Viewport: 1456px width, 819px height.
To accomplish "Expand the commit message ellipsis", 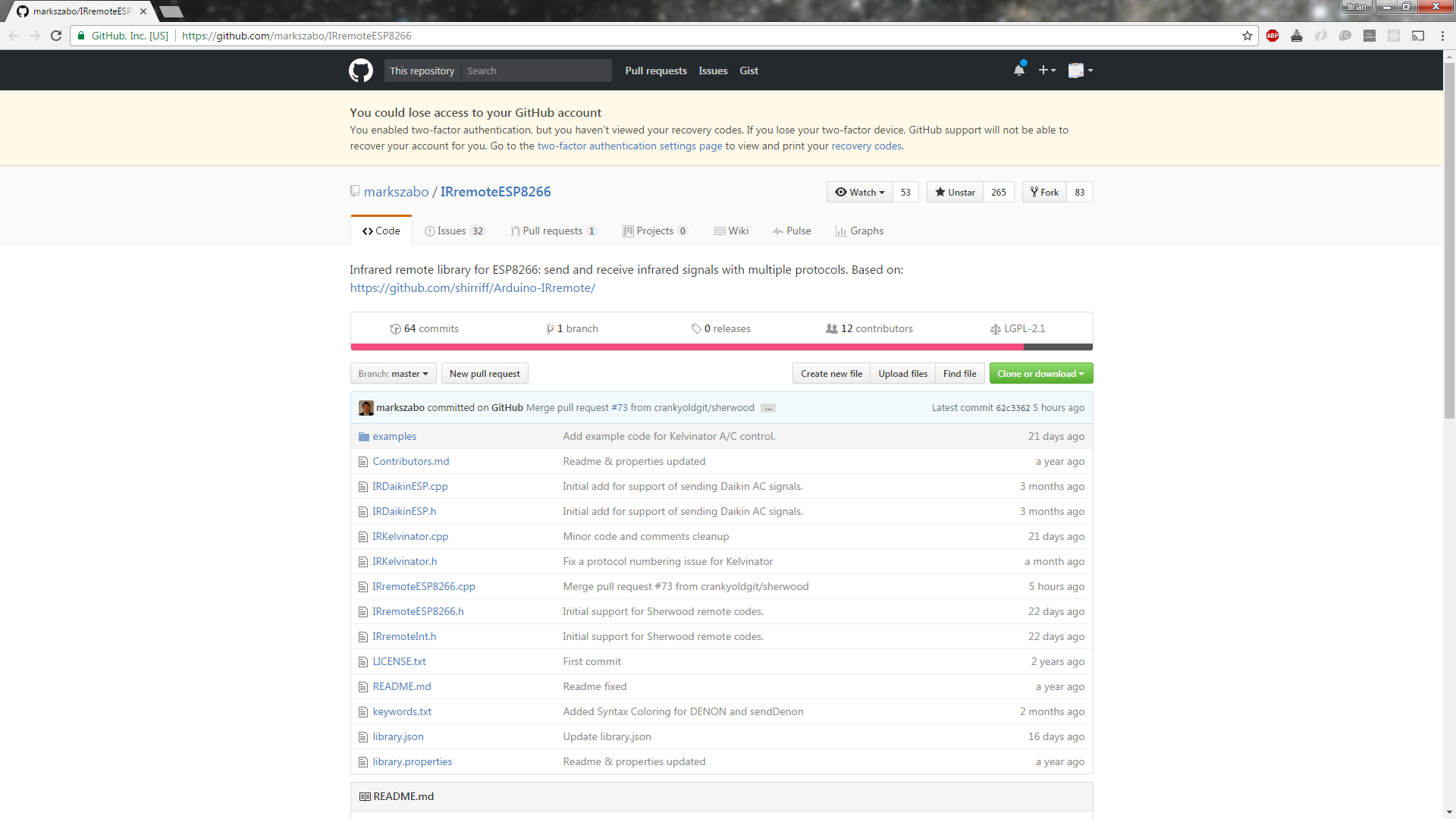I will tap(768, 408).
